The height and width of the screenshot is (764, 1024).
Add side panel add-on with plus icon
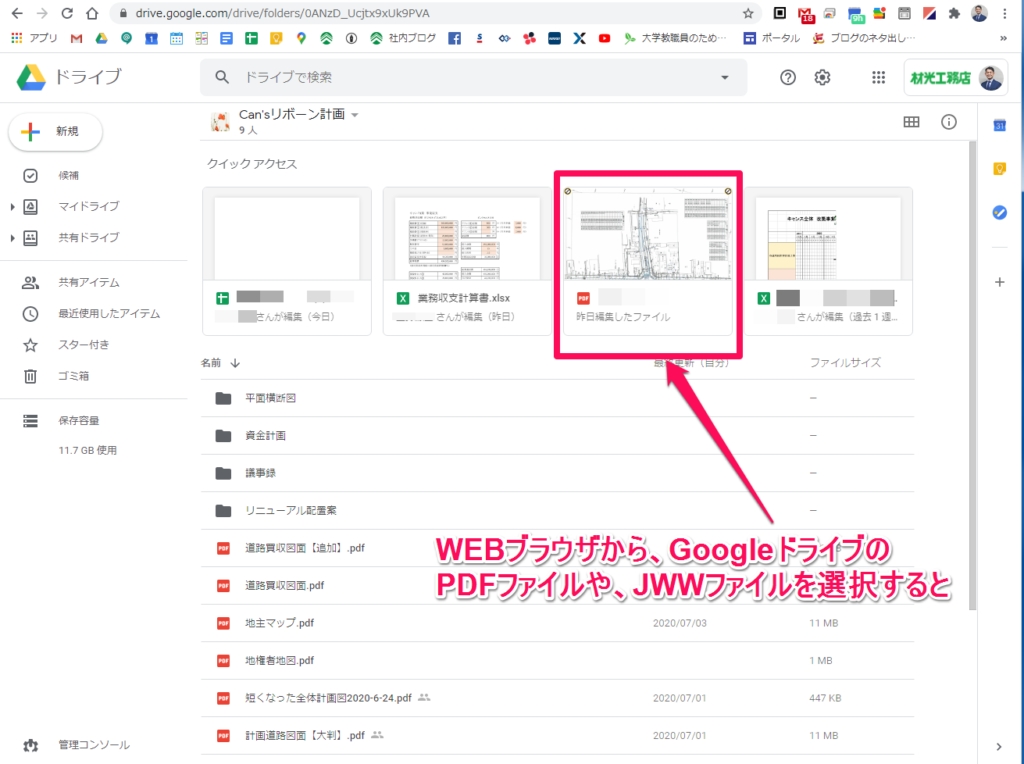point(999,282)
